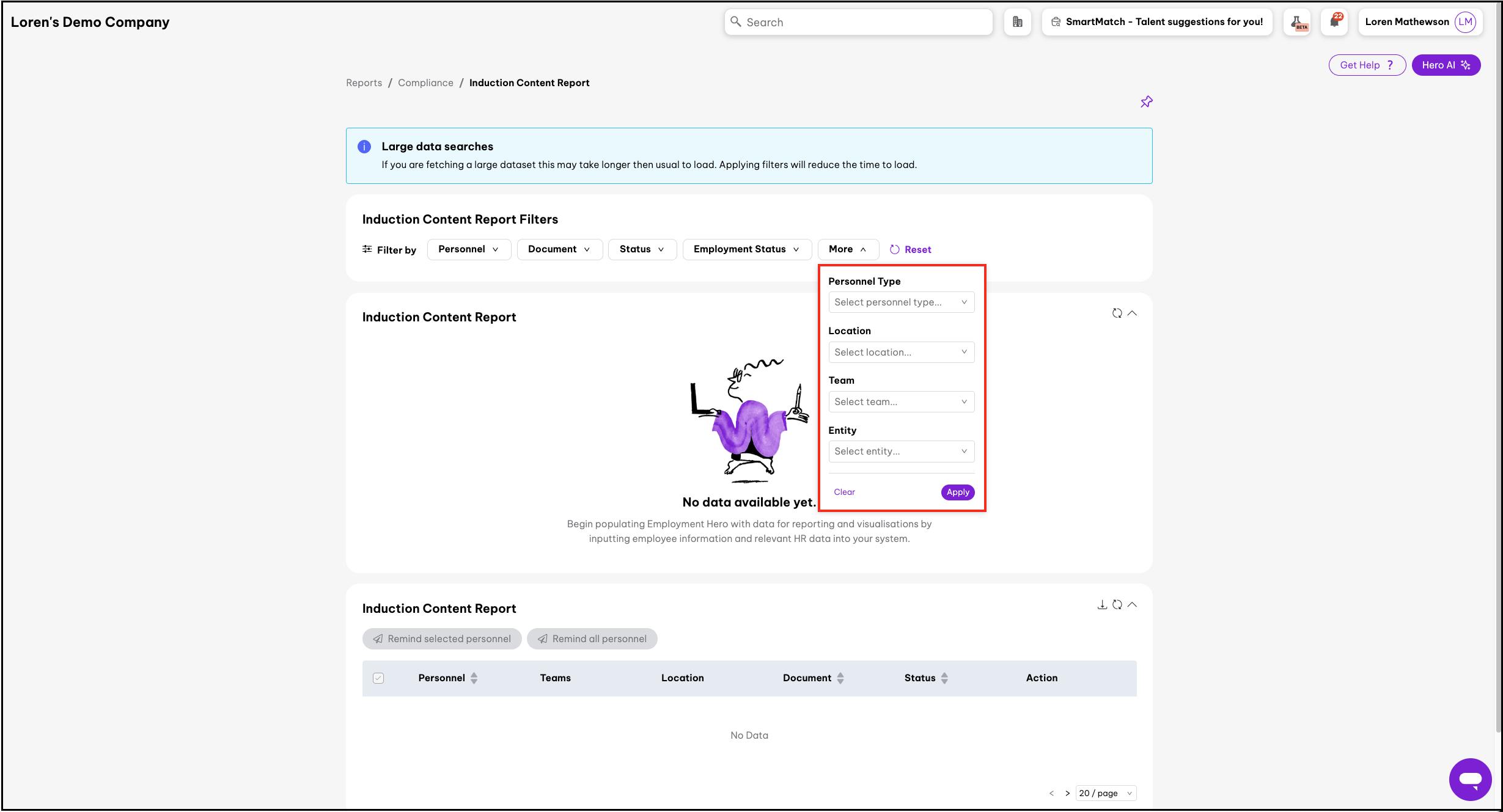Sort the Personnel column
Screen dimensions: 1503x812
coord(474,678)
